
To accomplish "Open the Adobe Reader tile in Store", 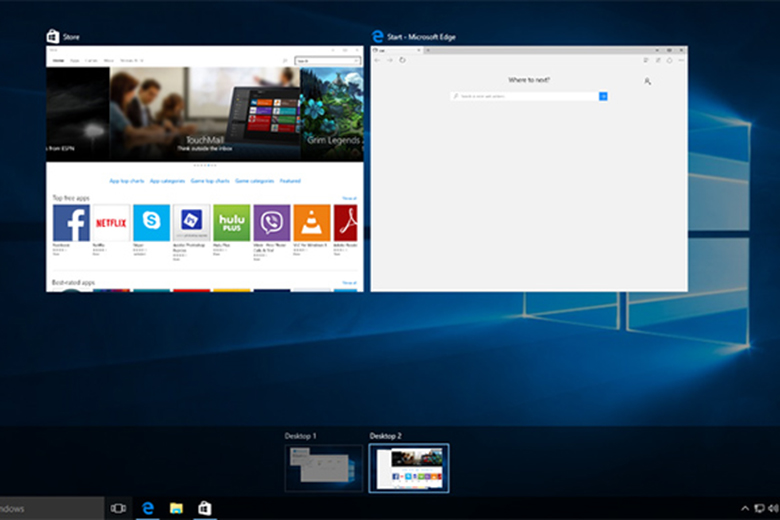I will [x=346, y=223].
